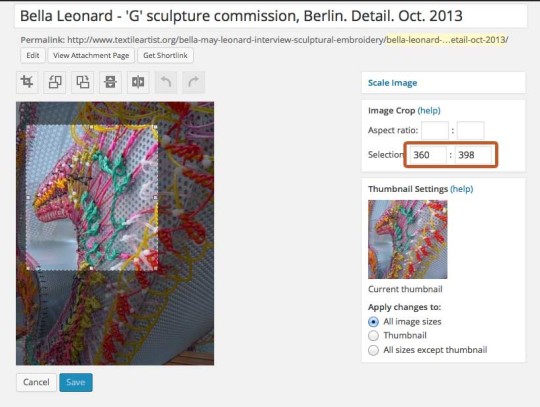This screenshot has height=407, width=540.
Task: Select the Crop tool icon
Action: (27, 82)
